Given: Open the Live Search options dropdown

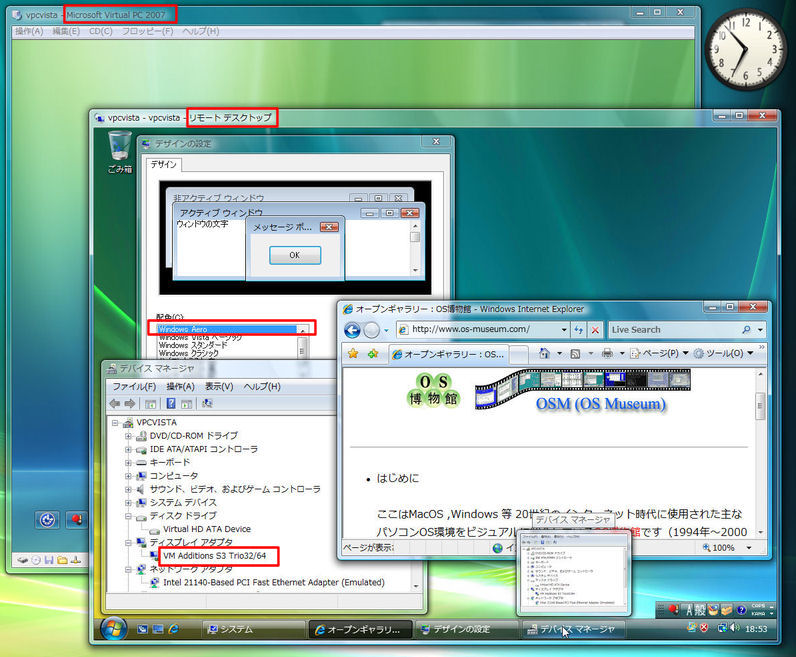Looking at the screenshot, I should pos(760,330).
